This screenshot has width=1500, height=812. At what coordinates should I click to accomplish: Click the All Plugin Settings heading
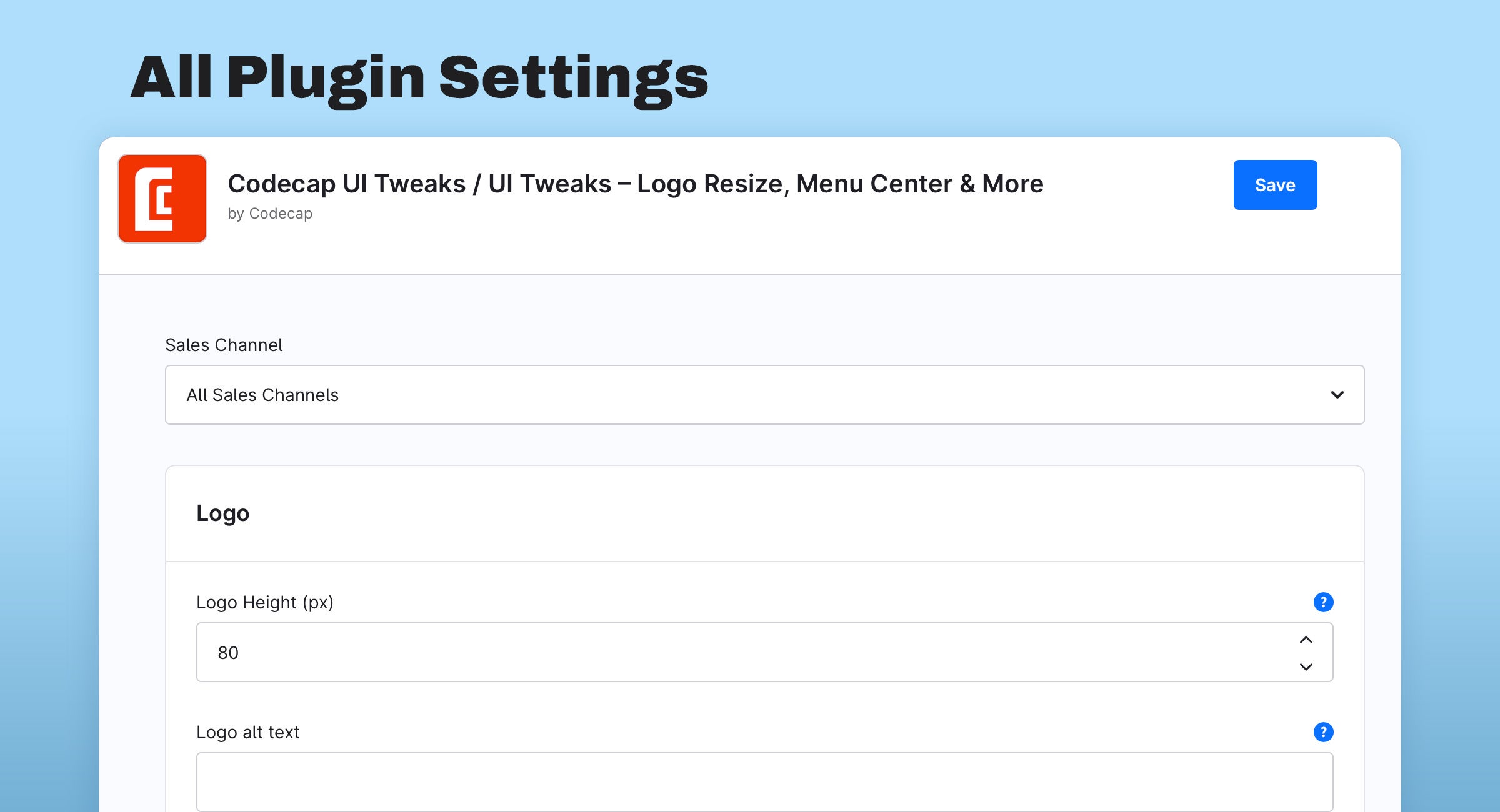[x=419, y=78]
